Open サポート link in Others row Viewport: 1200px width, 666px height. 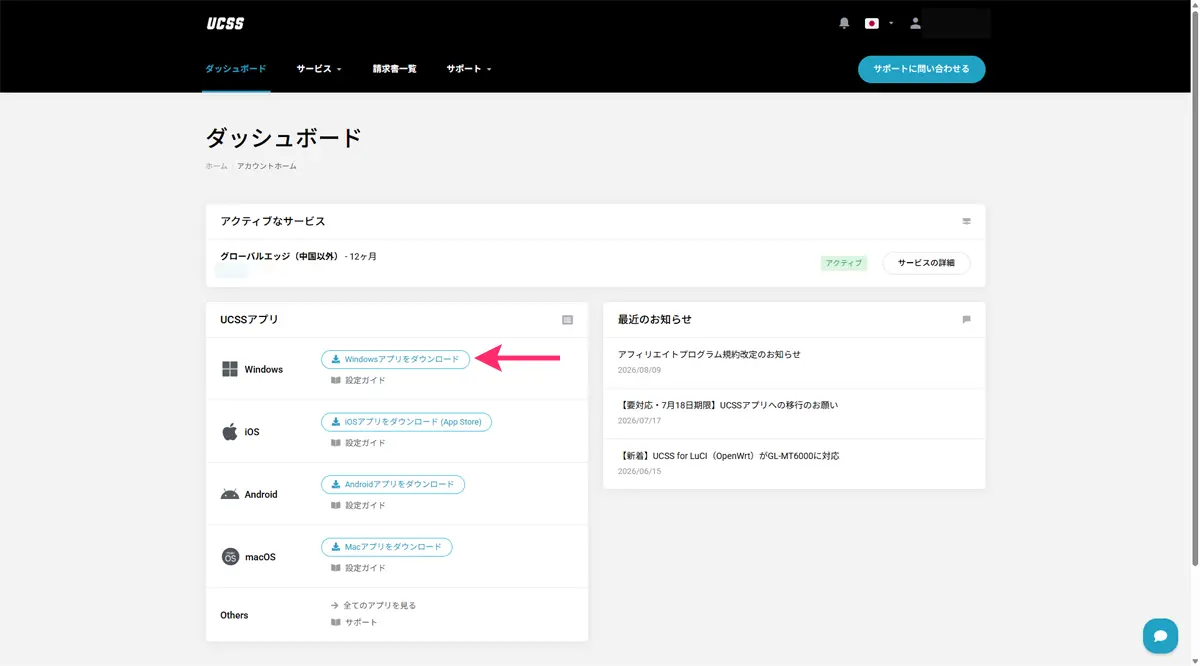354,622
